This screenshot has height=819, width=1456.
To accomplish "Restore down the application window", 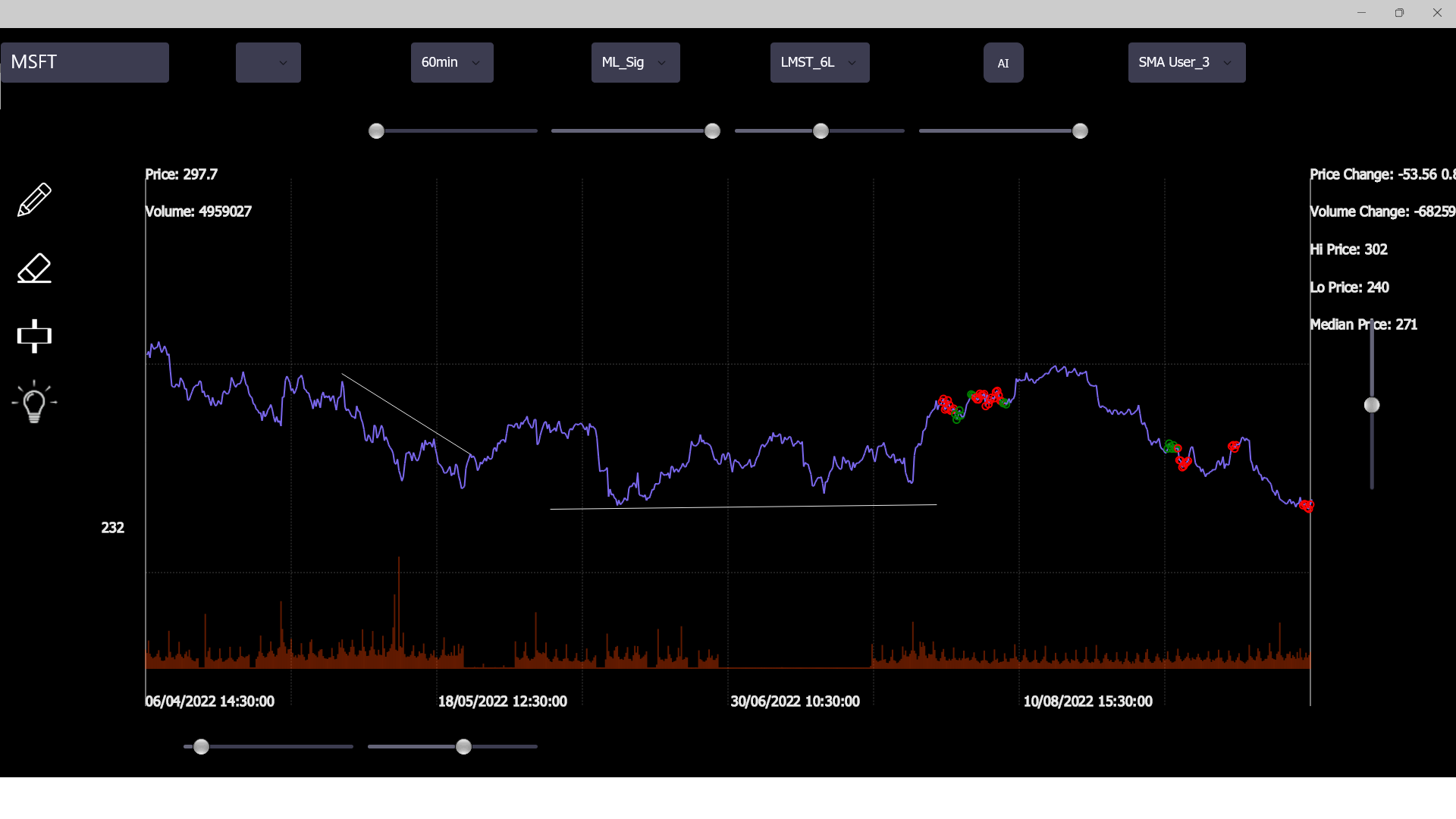I will click(x=1399, y=13).
